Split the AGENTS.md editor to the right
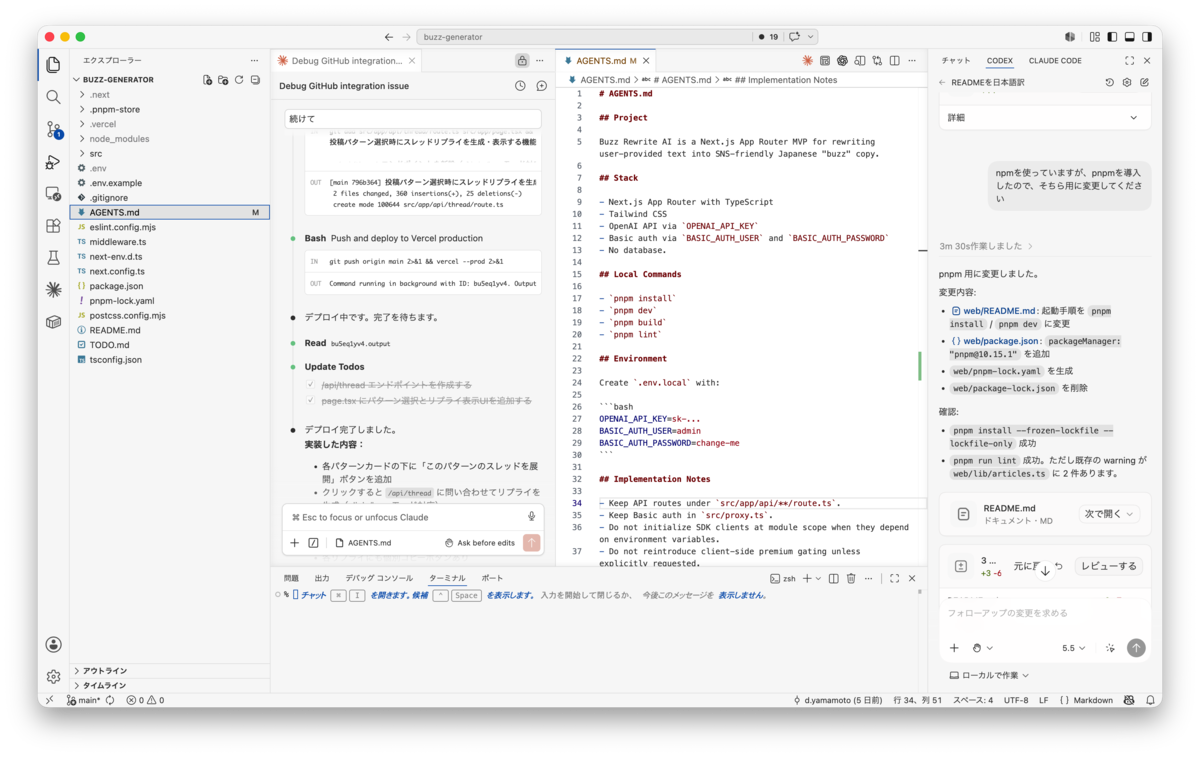This screenshot has width=1200, height=757. pyautogui.click(x=895, y=61)
